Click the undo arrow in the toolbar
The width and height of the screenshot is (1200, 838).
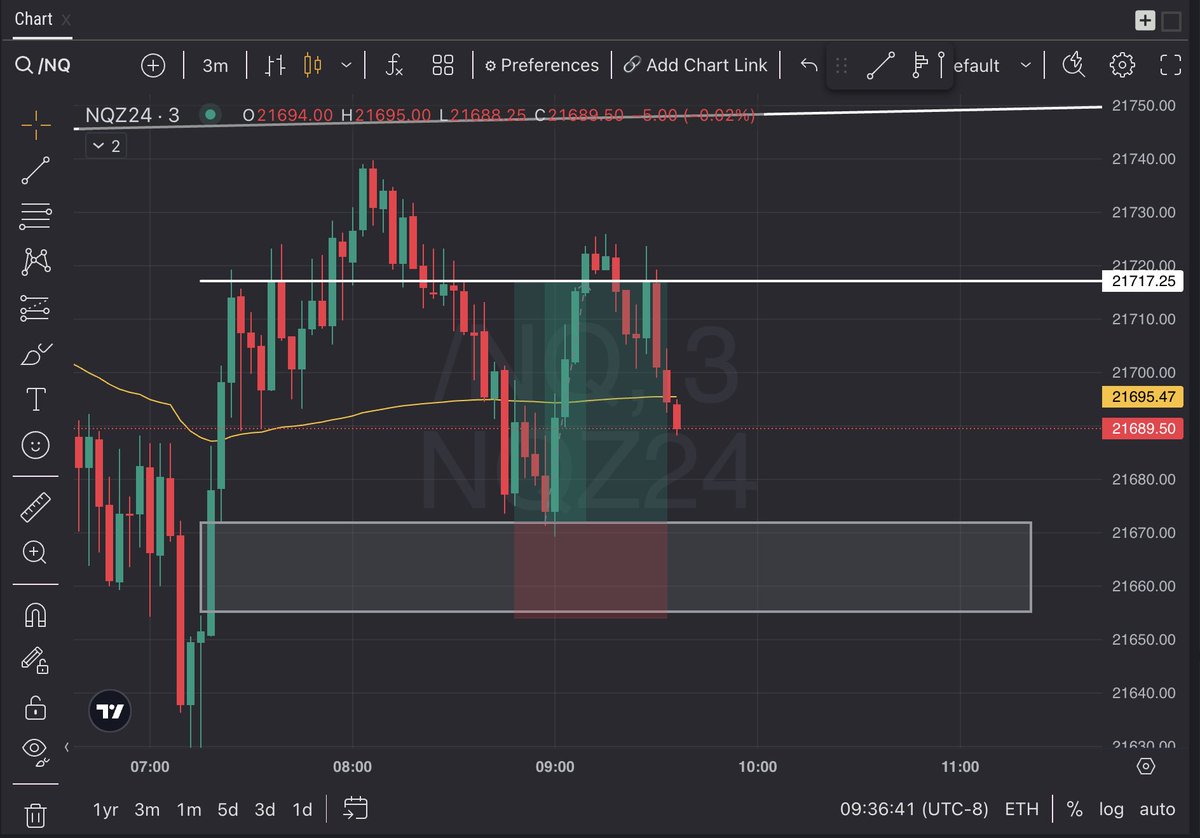pos(809,65)
